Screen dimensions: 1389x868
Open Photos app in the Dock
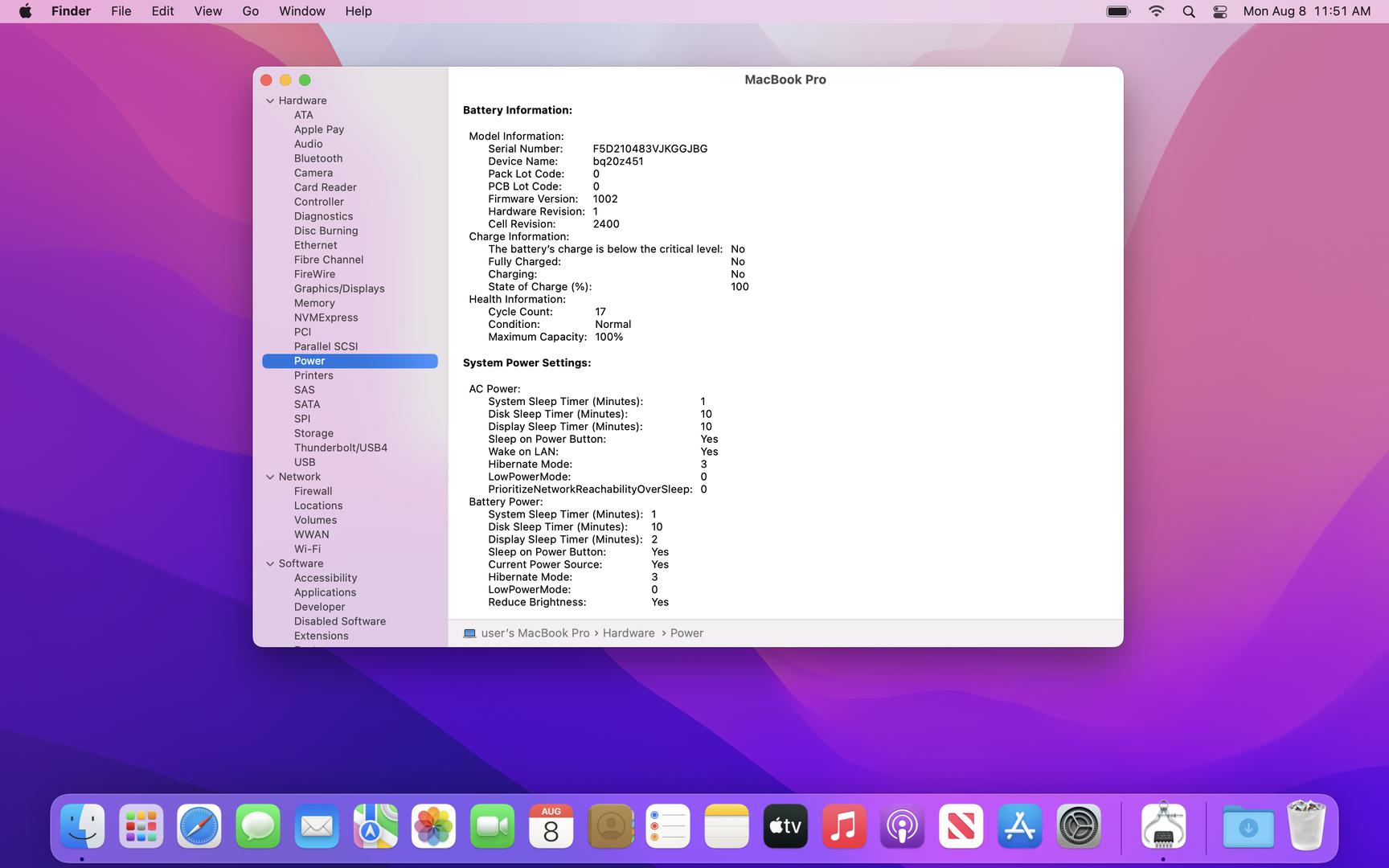pos(434,826)
